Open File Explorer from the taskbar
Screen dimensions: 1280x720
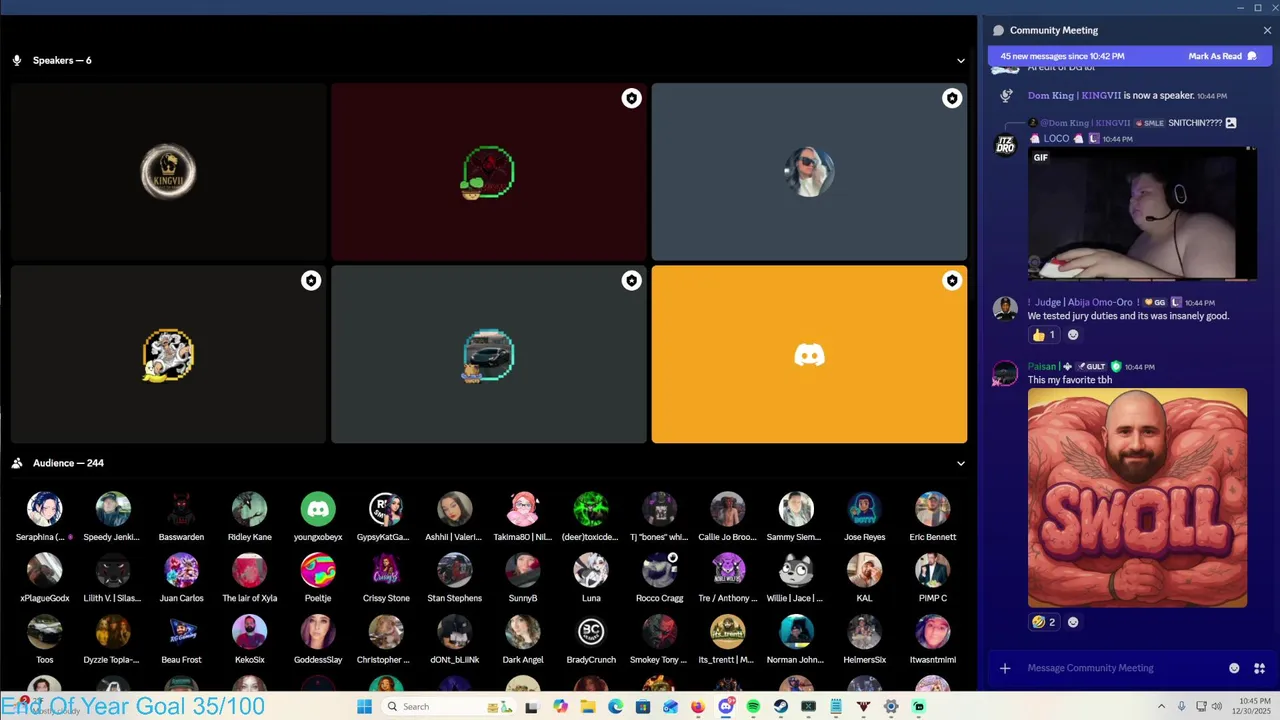(x=588, y=707)
